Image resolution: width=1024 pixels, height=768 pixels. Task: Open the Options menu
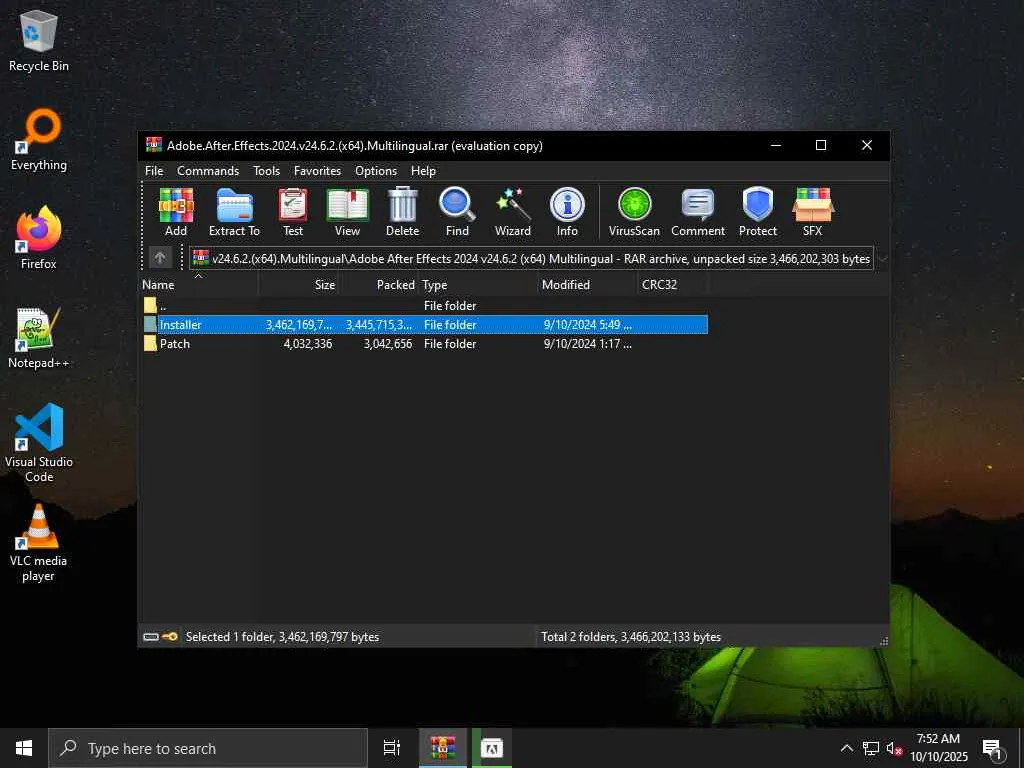[376, 170]
